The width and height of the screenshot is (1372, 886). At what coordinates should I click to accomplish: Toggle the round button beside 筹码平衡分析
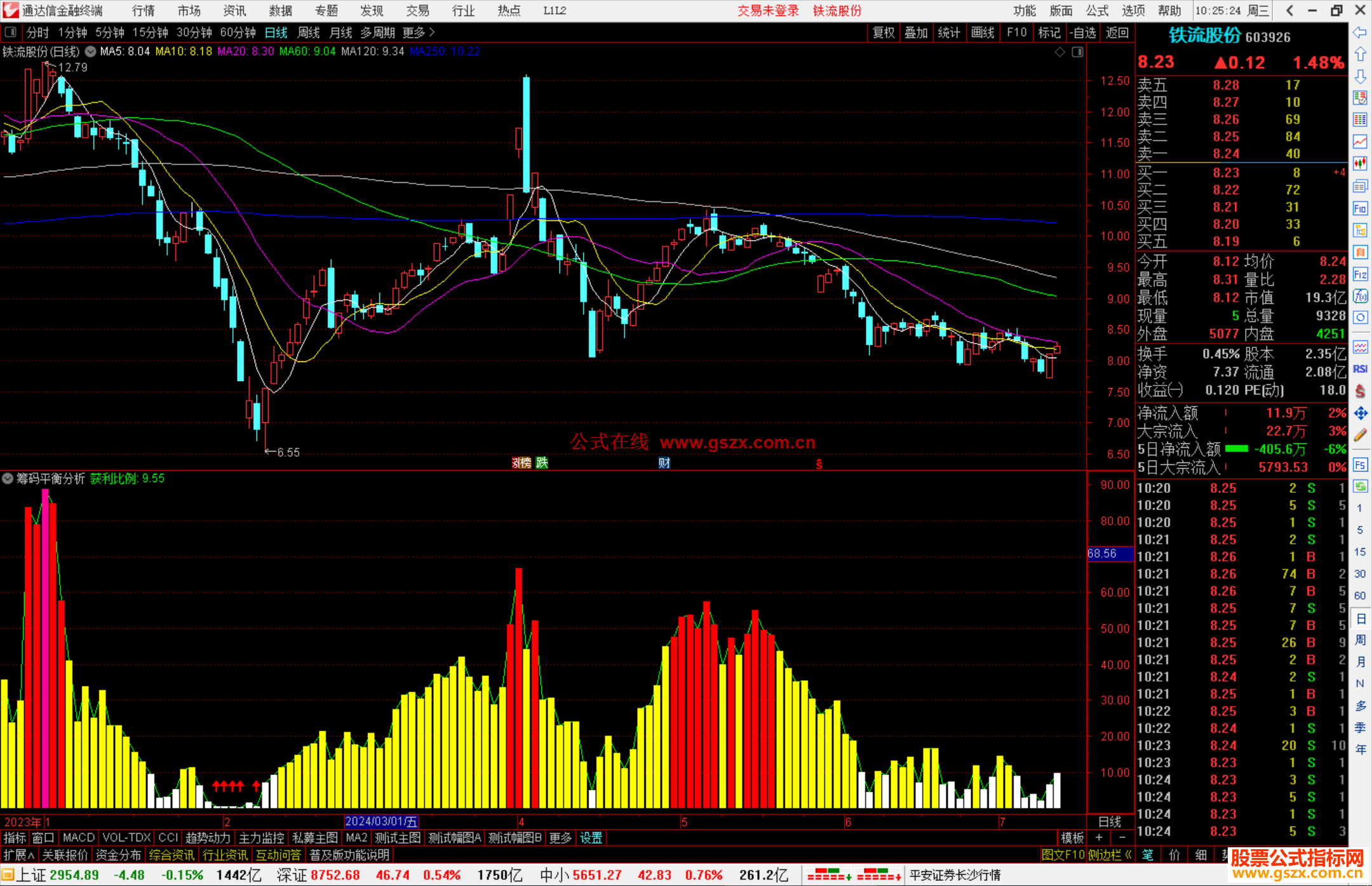[8, 478]
